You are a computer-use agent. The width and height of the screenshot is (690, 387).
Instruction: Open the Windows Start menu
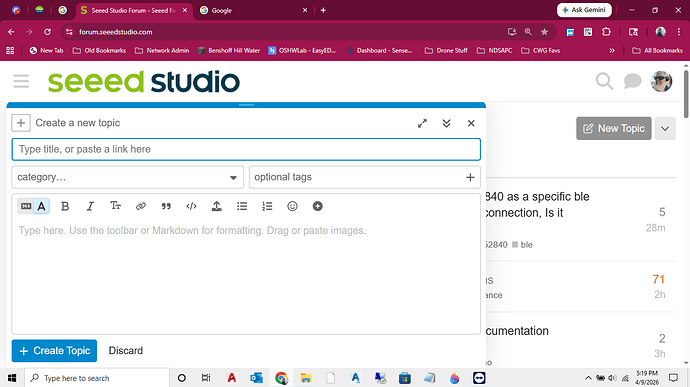coord(12,378)
